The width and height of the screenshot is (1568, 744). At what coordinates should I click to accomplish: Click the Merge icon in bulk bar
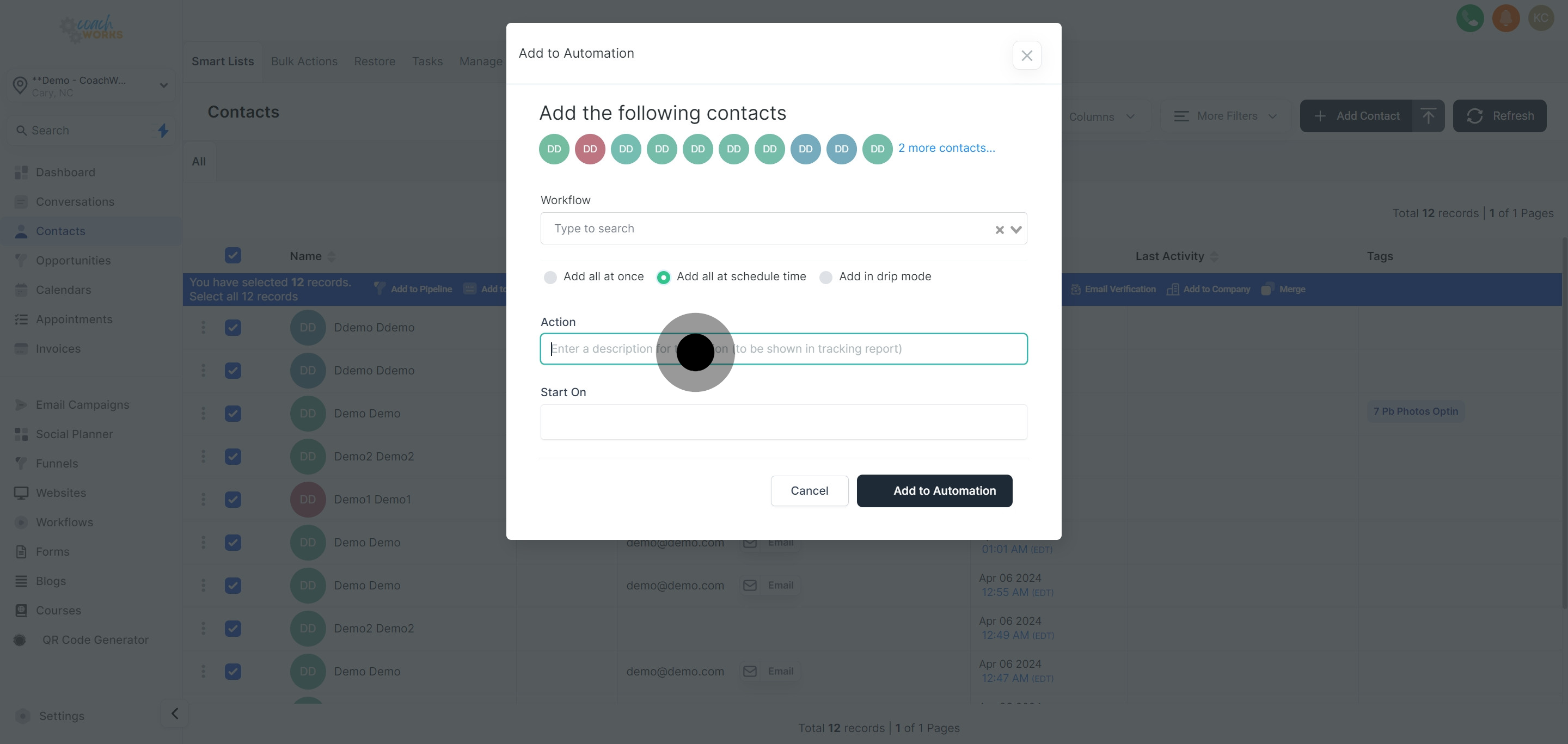pos(1267,289)
